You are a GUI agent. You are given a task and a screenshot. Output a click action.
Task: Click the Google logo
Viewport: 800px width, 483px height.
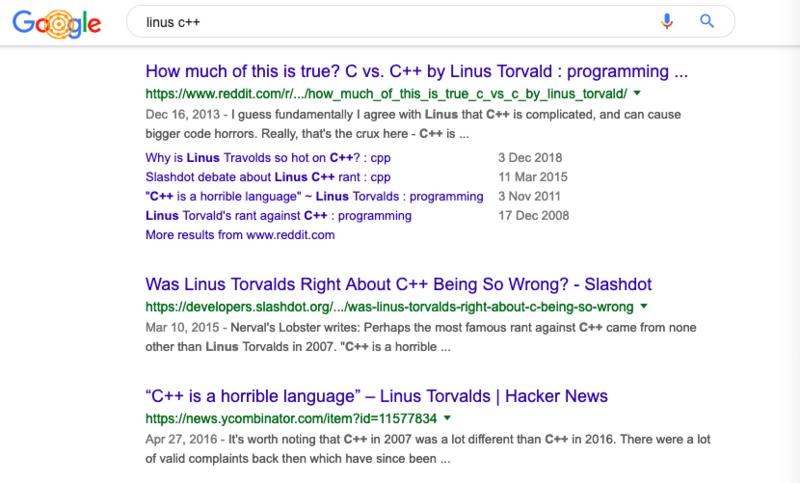[57, 23]
